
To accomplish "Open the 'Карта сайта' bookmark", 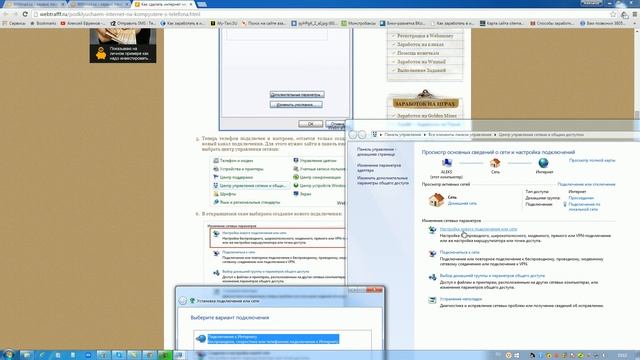I will pyautogui.click(x=502, y=23).
